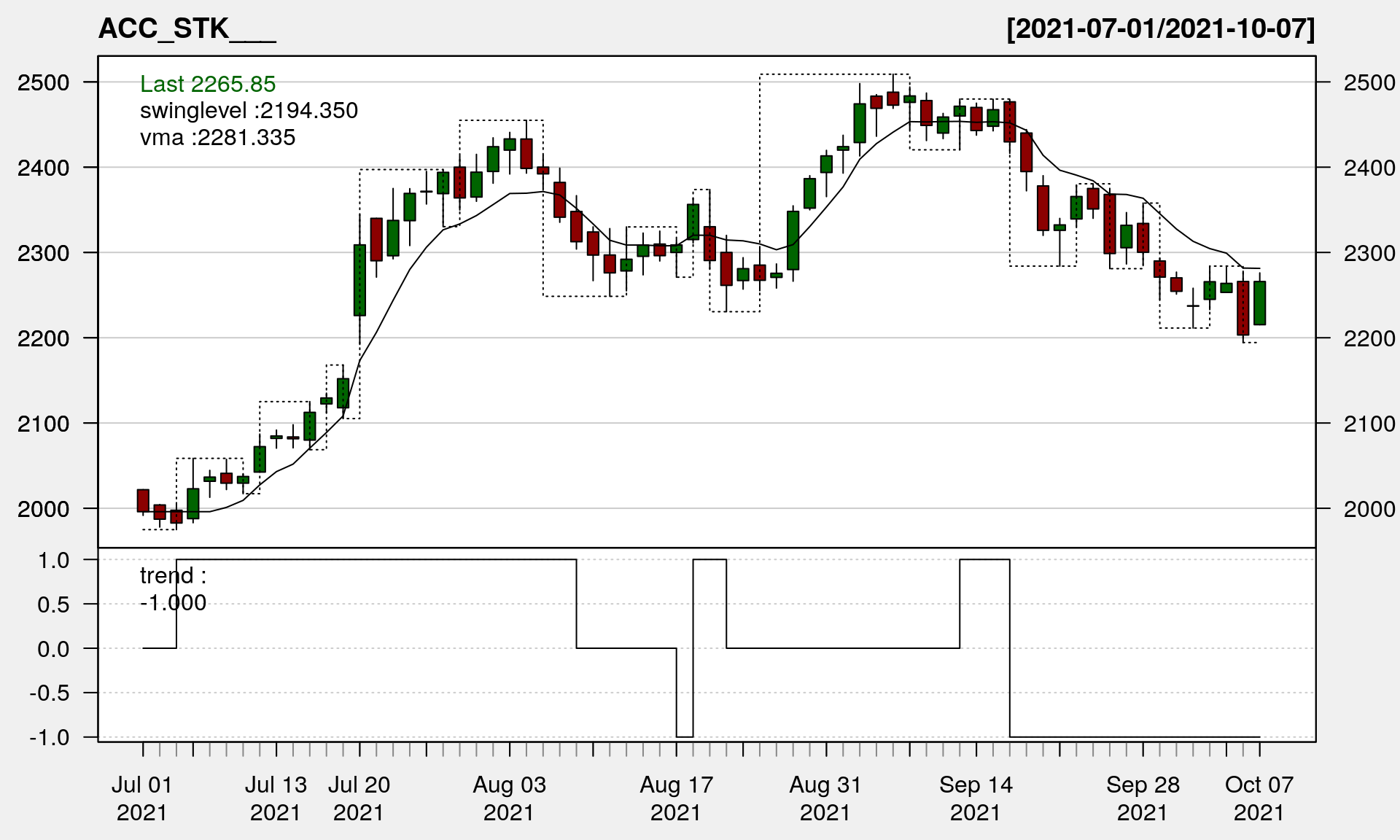The height and width of the screenshot is (840, 1400).
Task: Click the date range label 2021-07-01/2021-10-07
Action: pyautogui.click(x=1160, y=29)
